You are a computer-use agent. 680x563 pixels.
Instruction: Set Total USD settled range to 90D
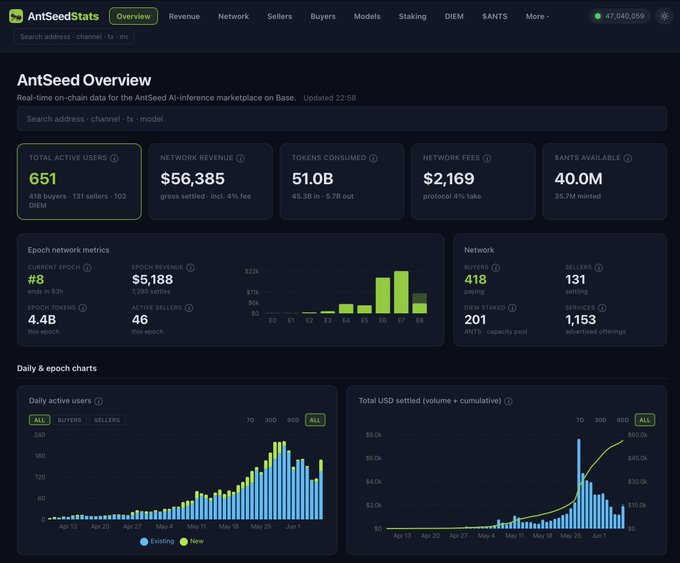point(623,420)
